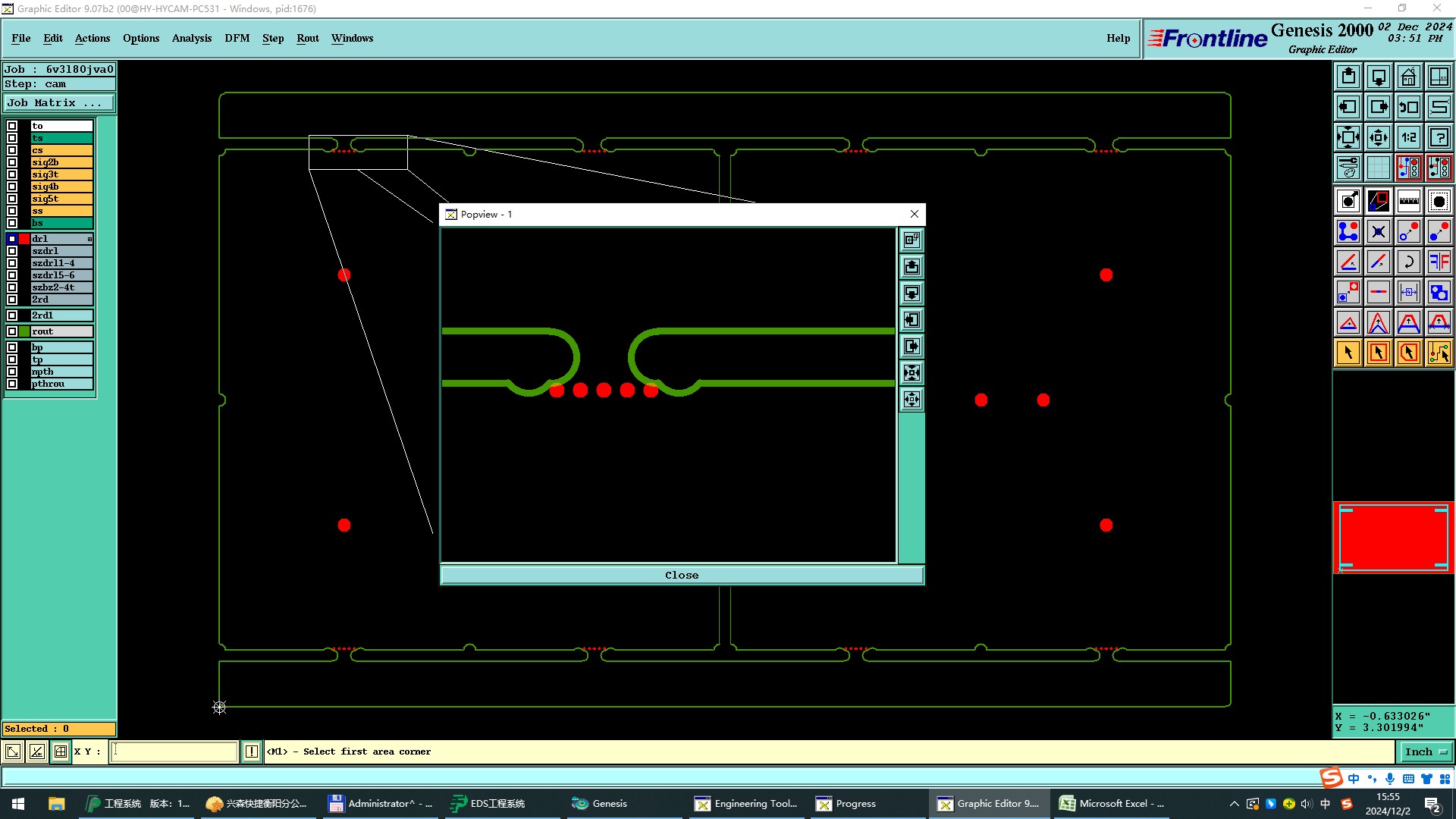
Task: Expand the small drl layer indicator
Action: 89,239
